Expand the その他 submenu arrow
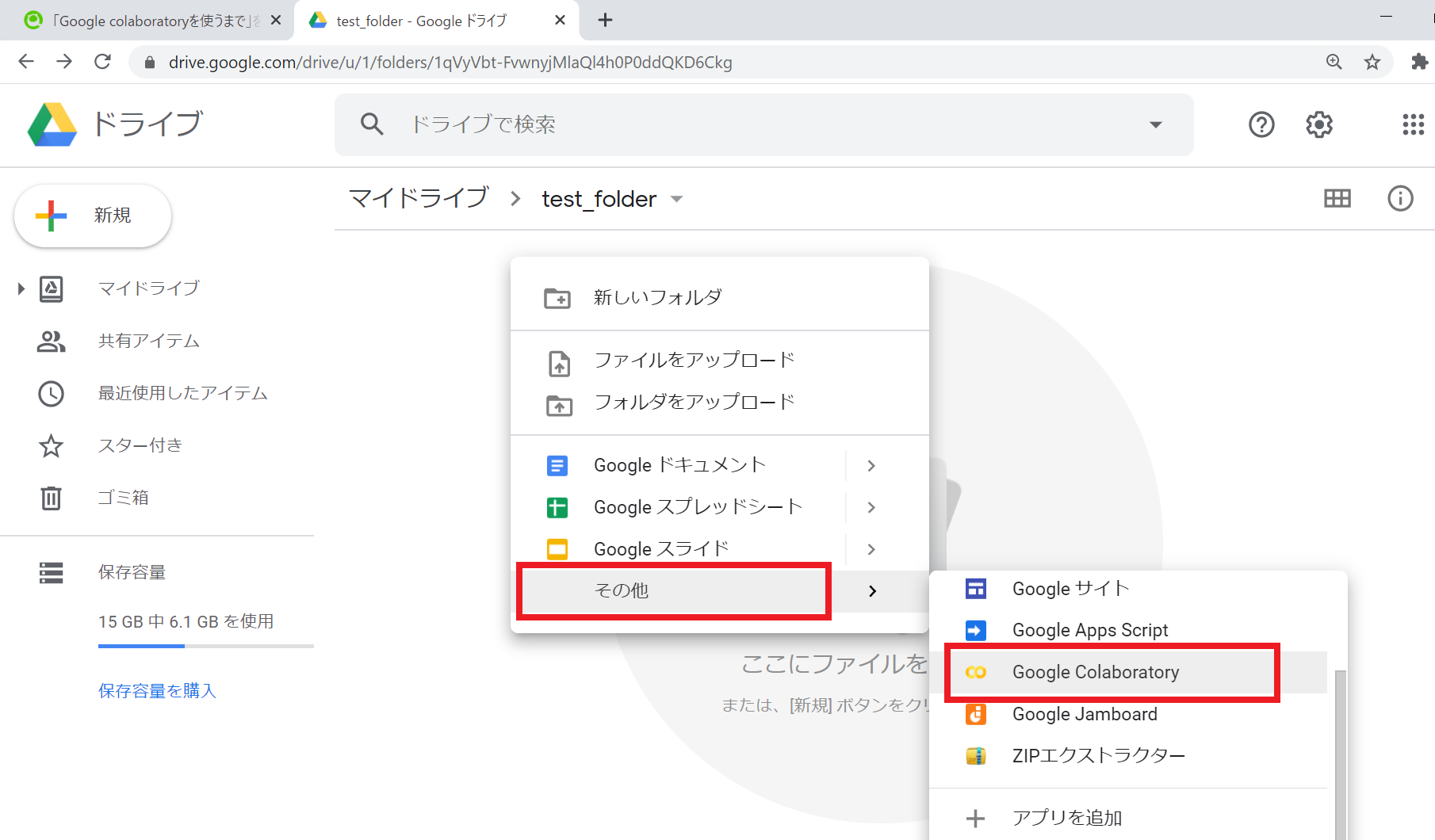 coord(872,591)
